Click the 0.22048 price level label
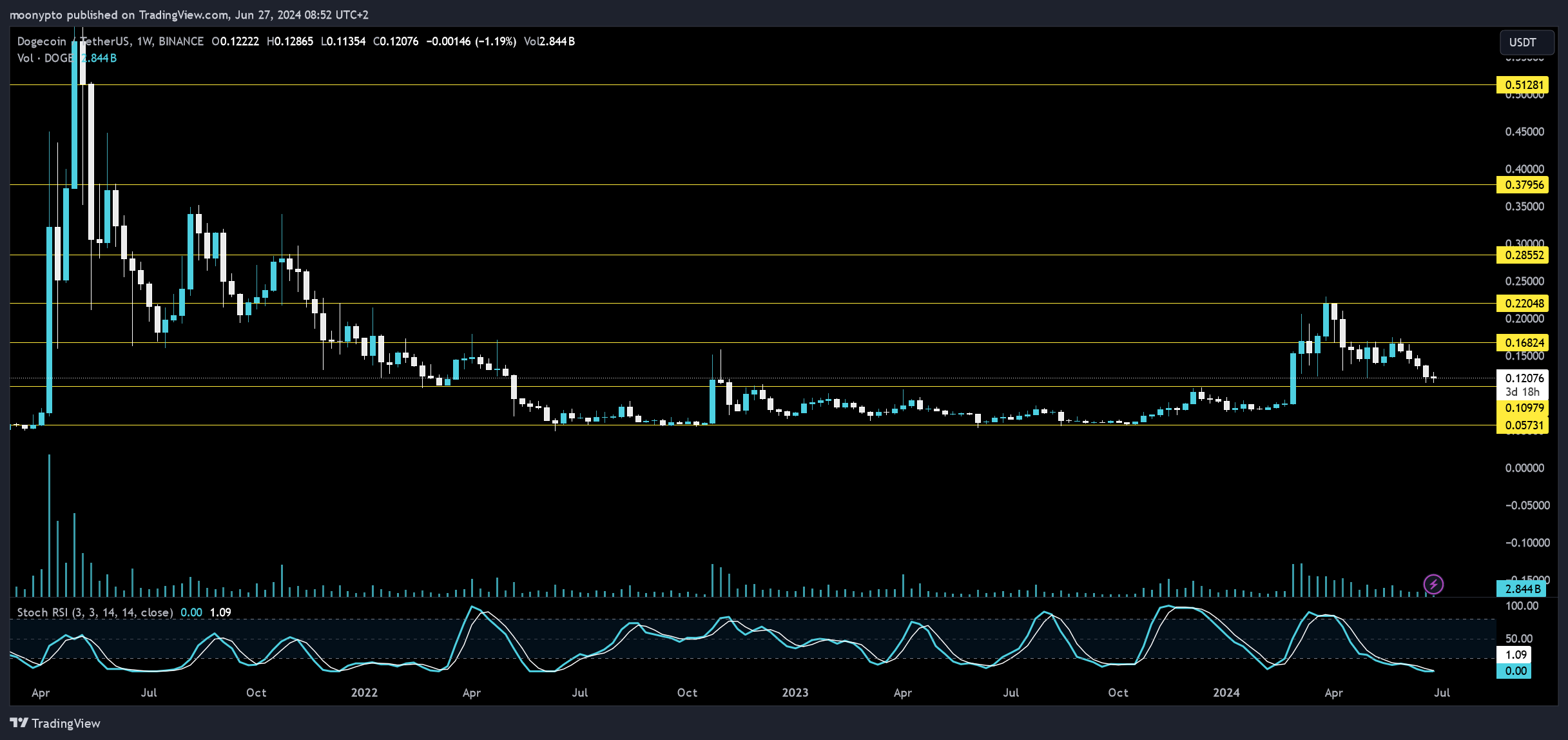 coord(1522,304)
